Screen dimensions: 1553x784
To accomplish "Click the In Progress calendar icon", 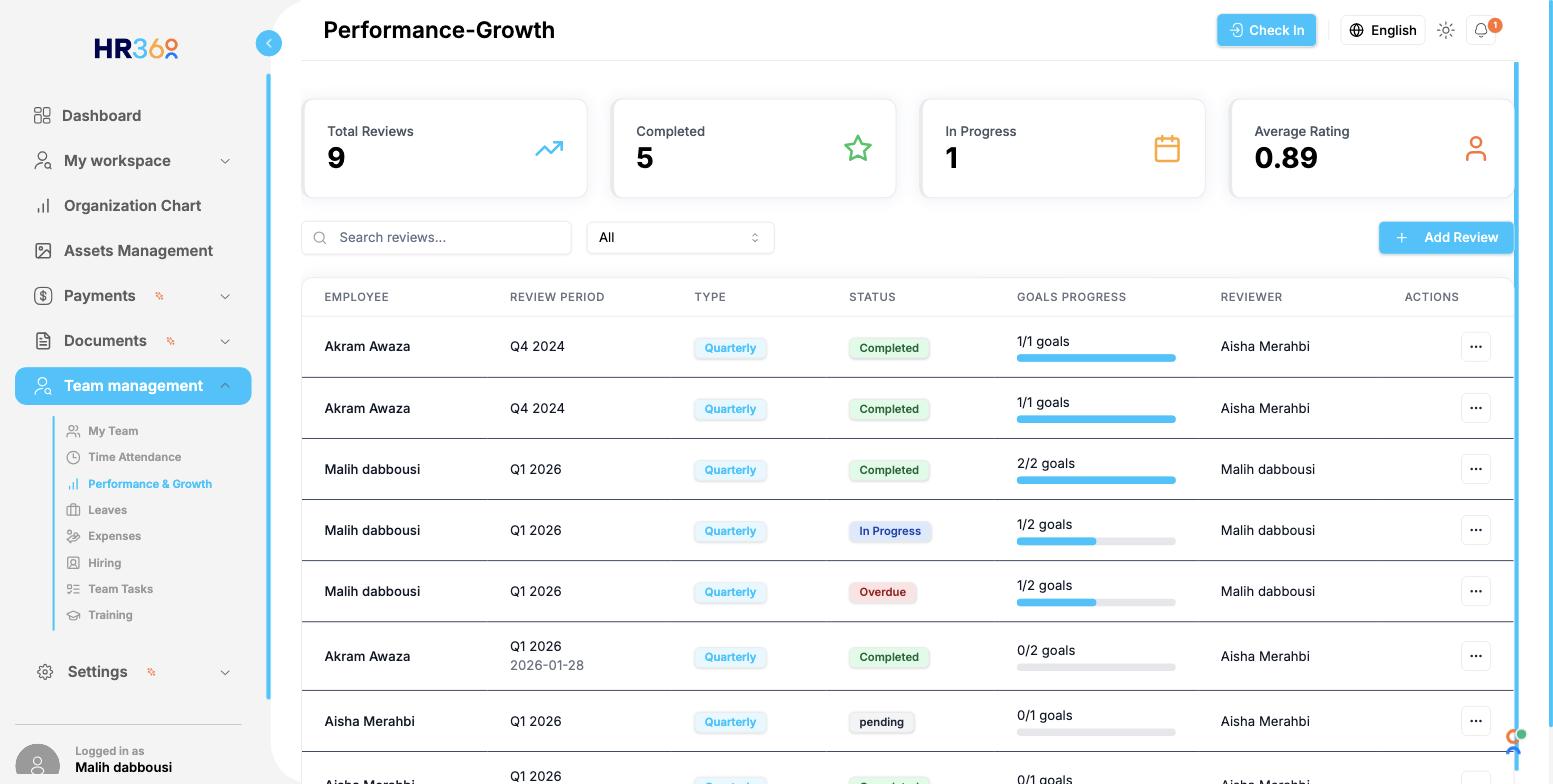I will 1167,149.
